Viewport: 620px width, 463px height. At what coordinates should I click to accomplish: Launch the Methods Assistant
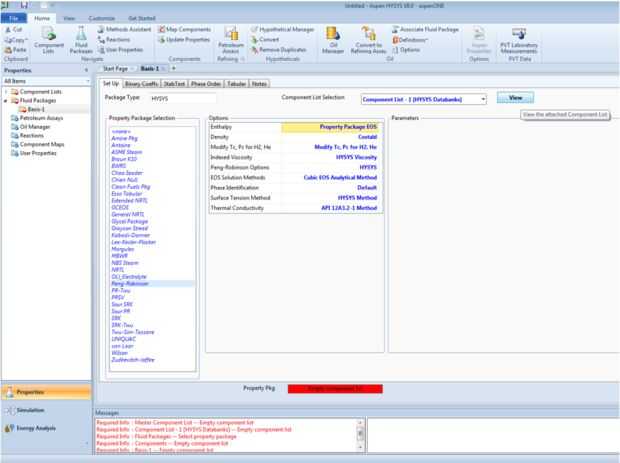124,30
